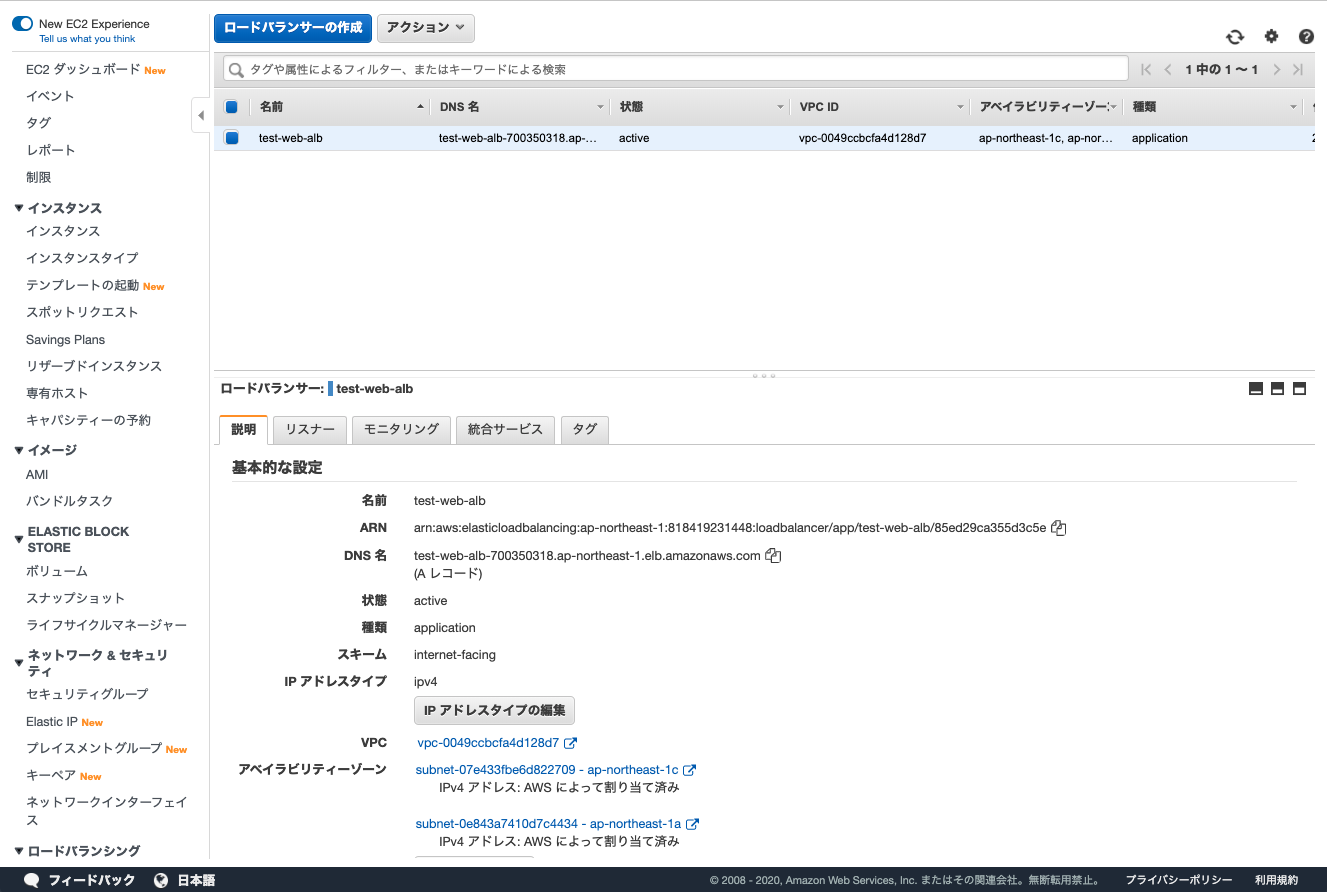Uncheck the test-web-alb row checkbox
This screenshot has width=1327, height=892.
click(231, 138)
